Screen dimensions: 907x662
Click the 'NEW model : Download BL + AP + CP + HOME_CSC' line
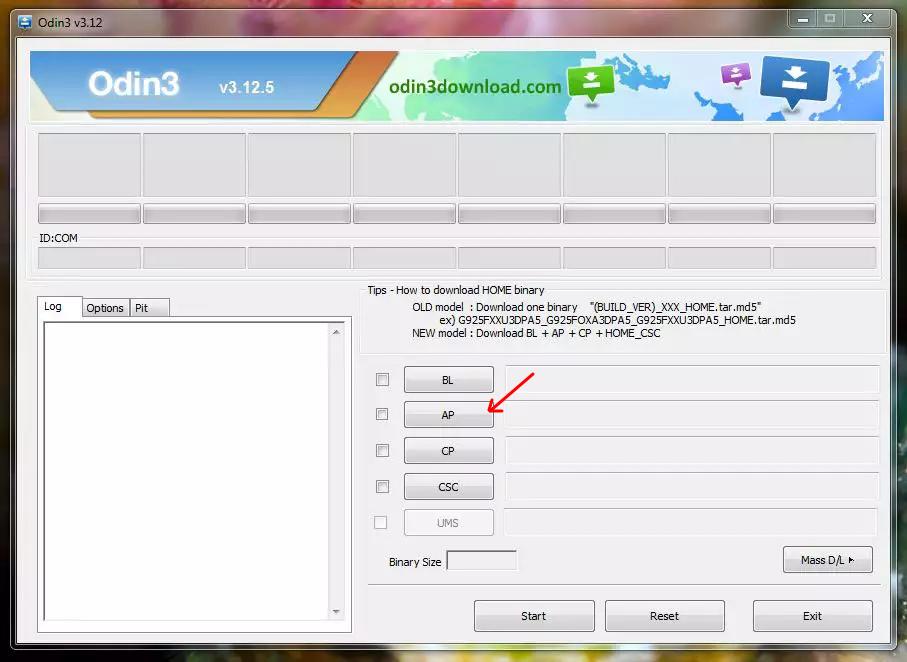click(x=536, y=333)
